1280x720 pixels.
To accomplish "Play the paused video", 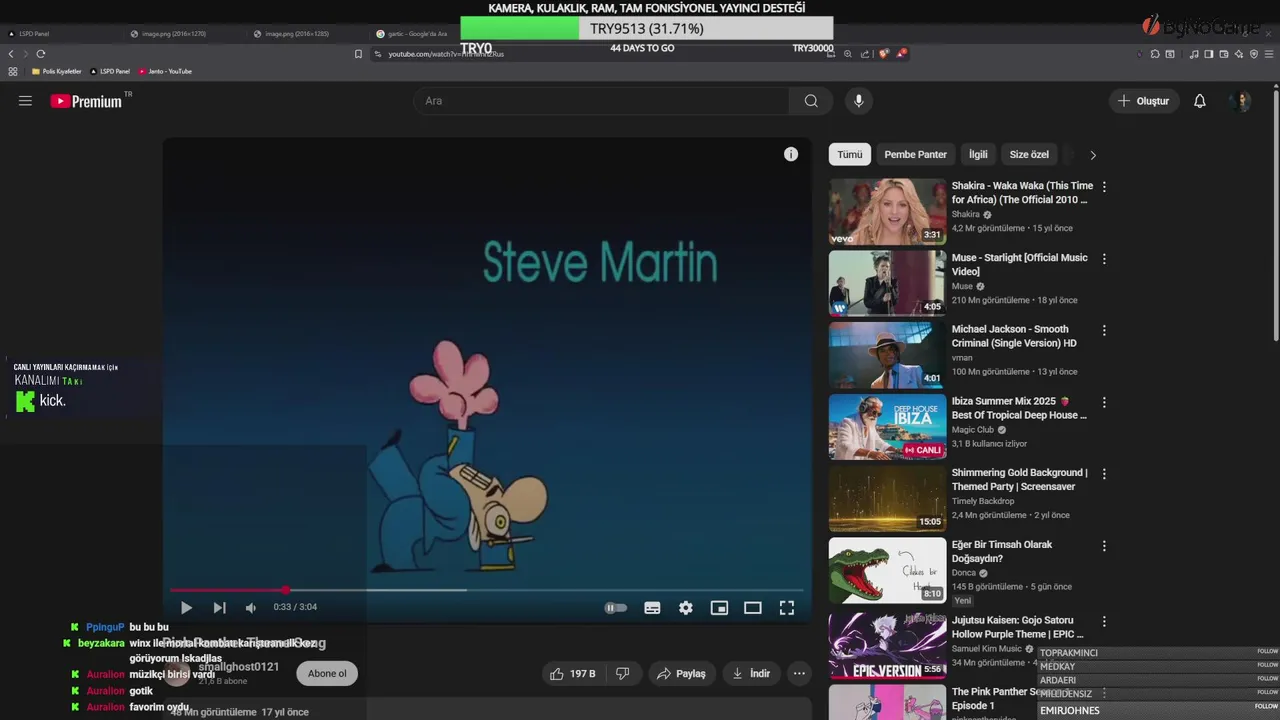I will (x=186, y=607).
